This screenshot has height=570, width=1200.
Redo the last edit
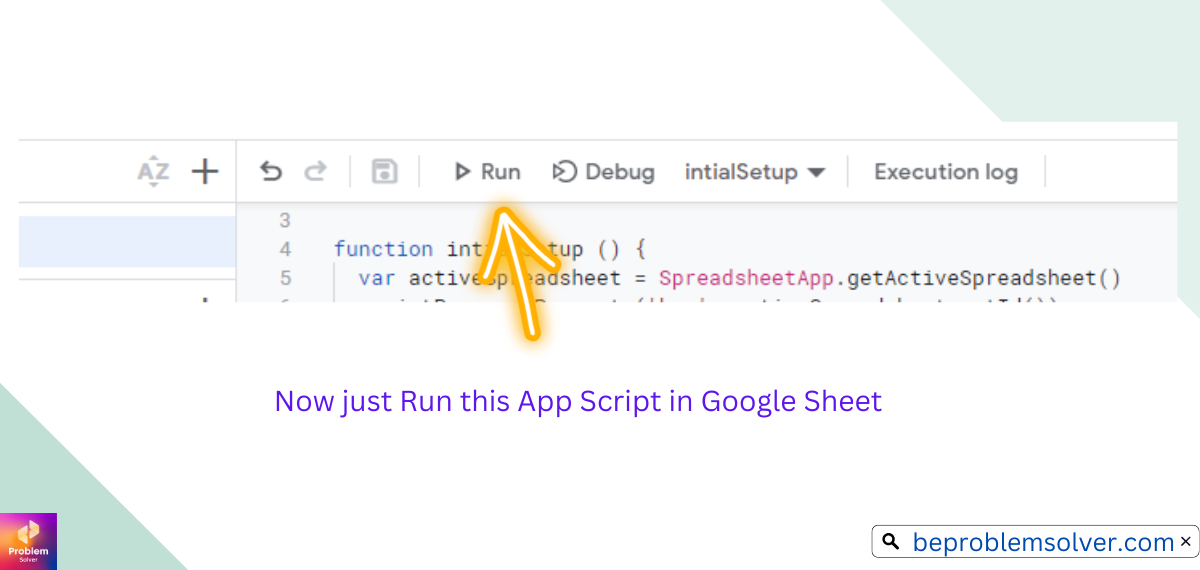316,172
